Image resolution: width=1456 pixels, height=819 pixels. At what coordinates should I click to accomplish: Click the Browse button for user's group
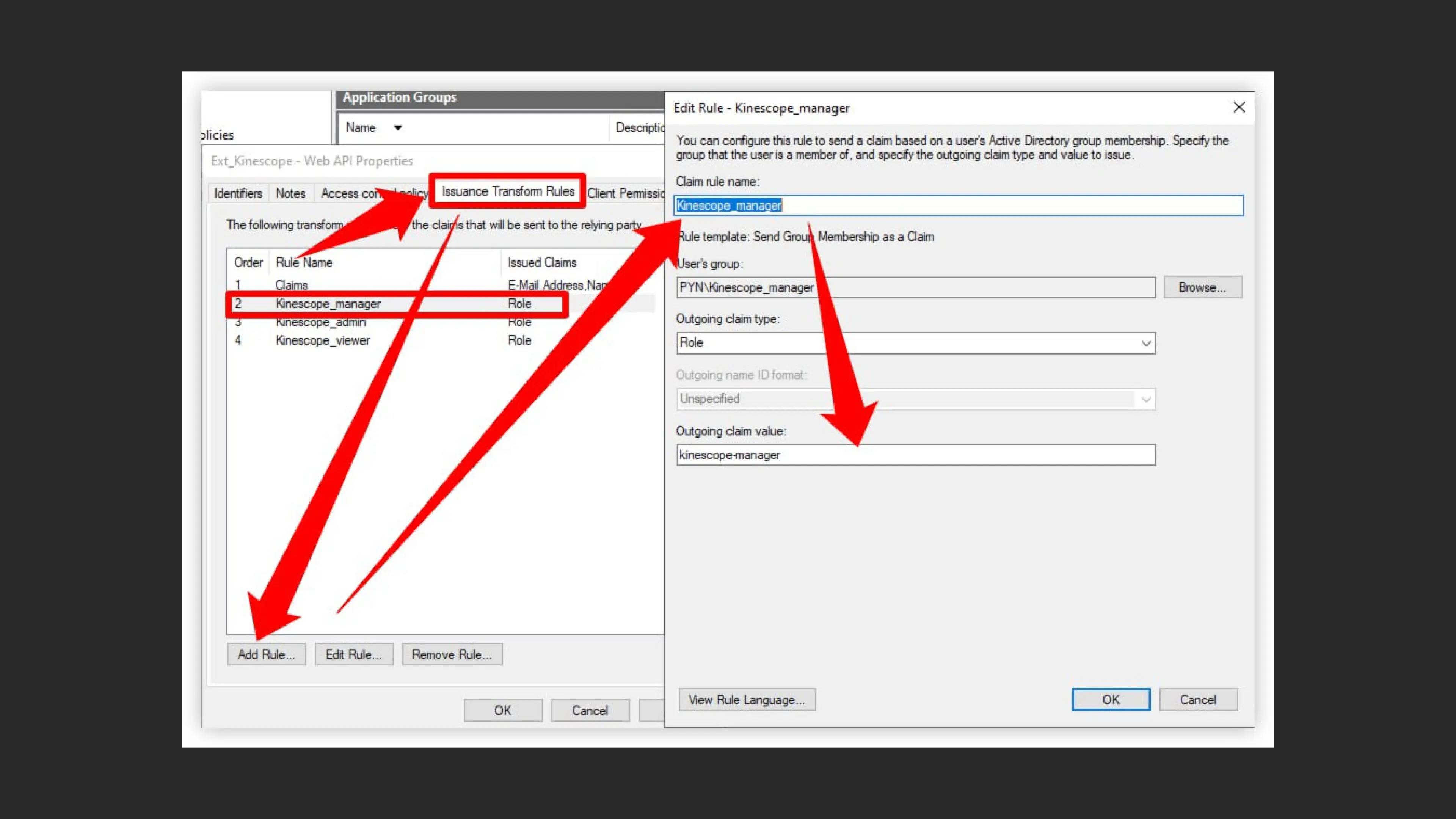[1202, 287]
